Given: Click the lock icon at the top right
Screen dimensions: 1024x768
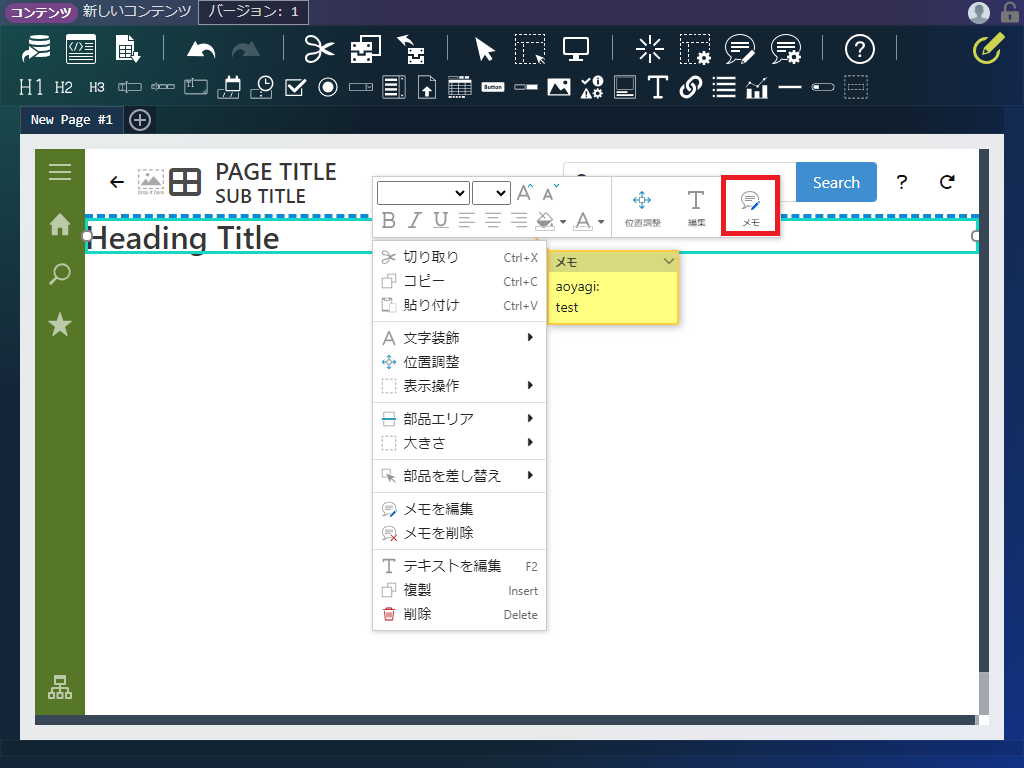Looking at the screenshot, I should [x=1010, y=12].
